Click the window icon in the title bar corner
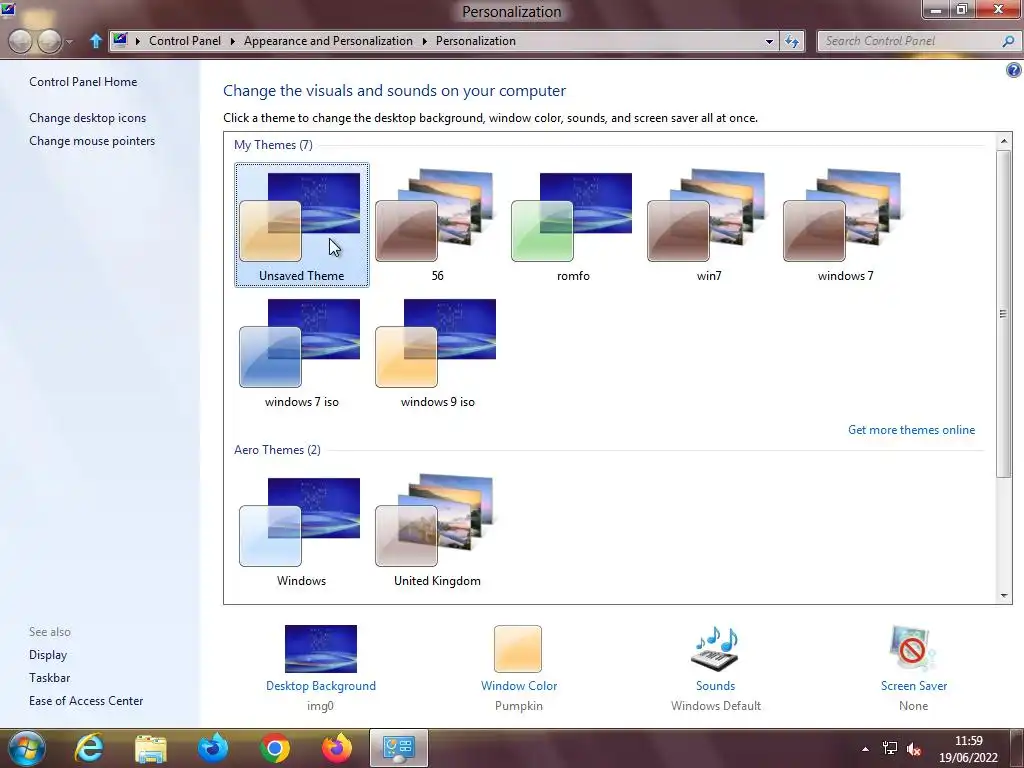 point(8,10)
